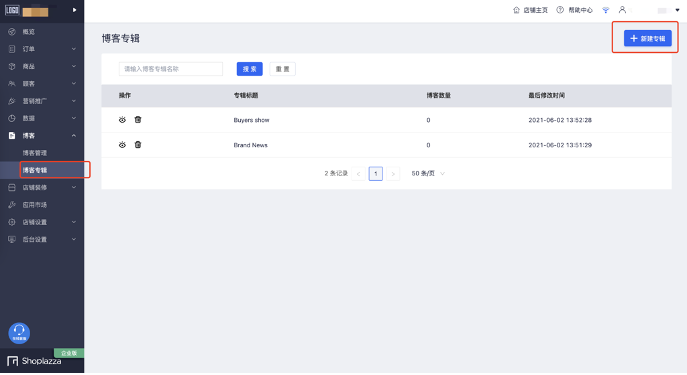Select the 博客管理 submenu item
The height and width of the screenshot is (375, 687).
coord(35,153)
